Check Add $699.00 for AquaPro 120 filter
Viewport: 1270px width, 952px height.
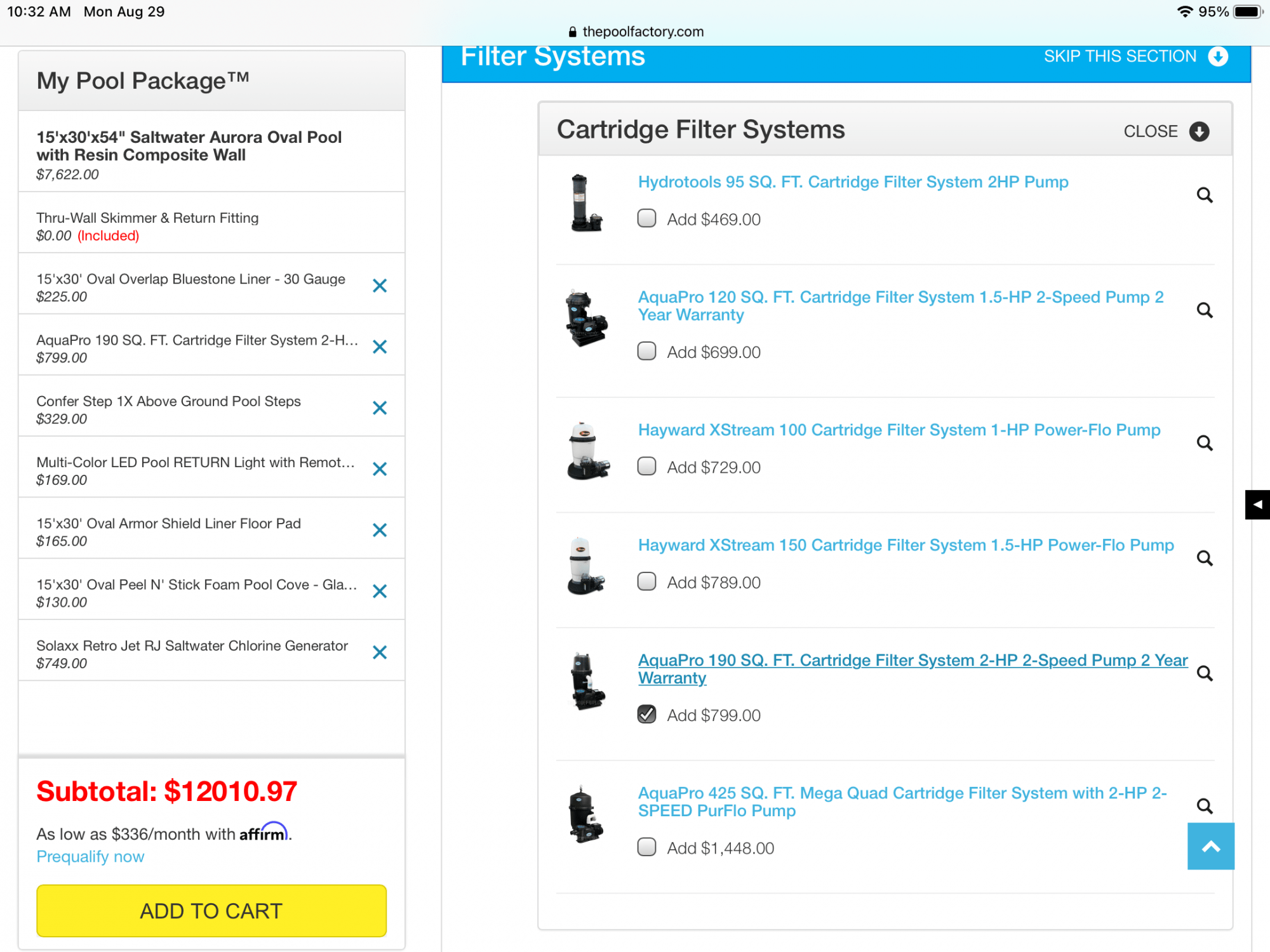tap(646, 351)
